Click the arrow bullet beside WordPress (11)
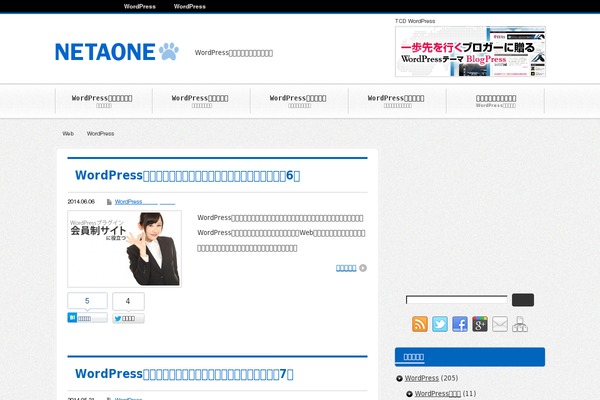 [x=409, y=394]
